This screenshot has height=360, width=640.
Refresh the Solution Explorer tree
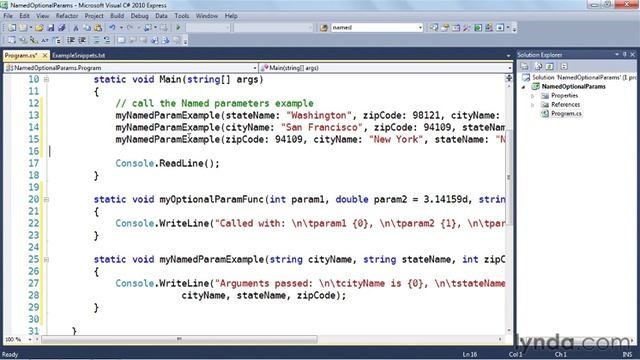point(550,67)
